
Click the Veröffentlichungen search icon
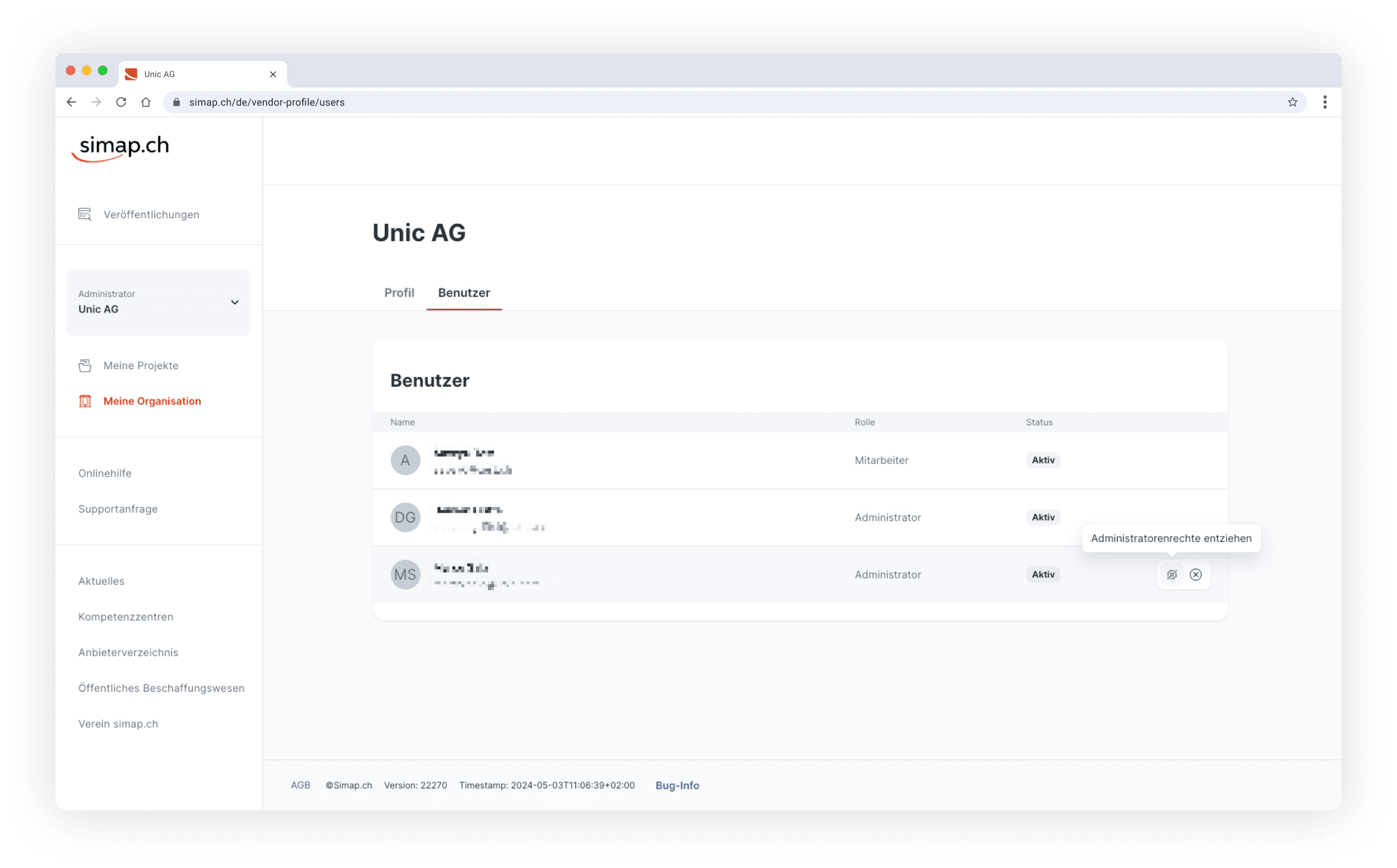click(85, 214)
